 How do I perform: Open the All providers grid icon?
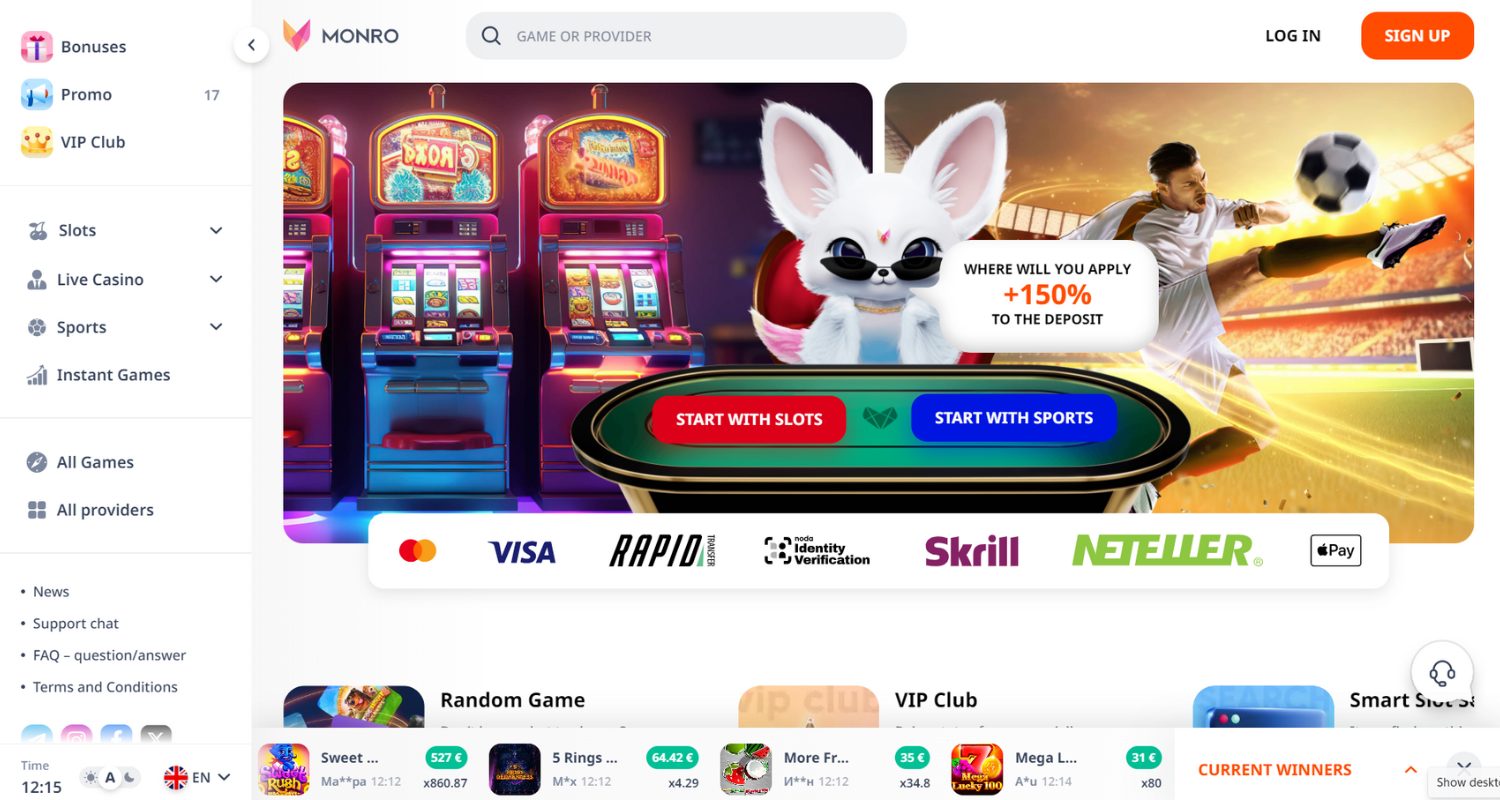pos(37,510)
